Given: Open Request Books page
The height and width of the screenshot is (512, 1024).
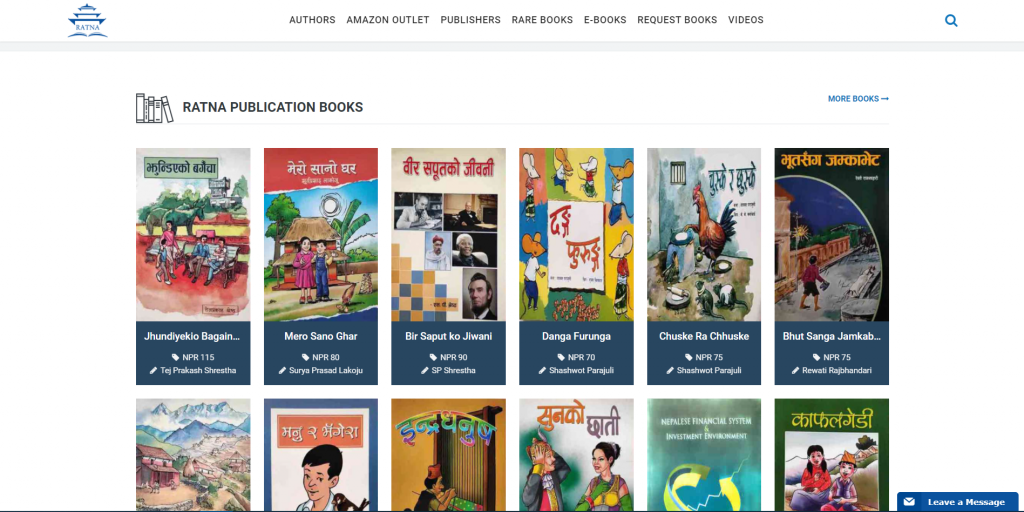Looking at the screenshot, I should click(677, 20).
